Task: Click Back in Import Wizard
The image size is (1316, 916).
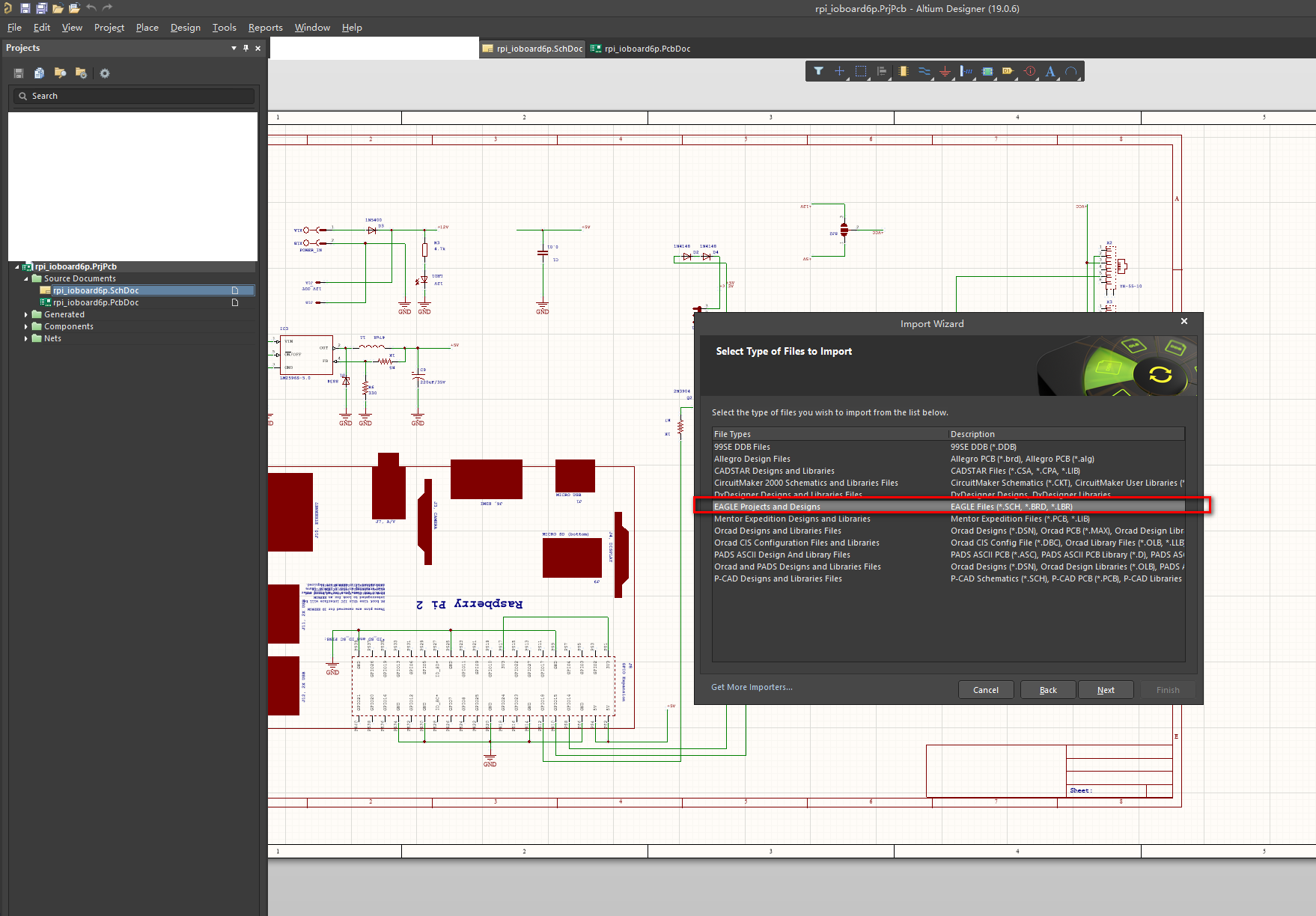Action: pos(1048,690)
